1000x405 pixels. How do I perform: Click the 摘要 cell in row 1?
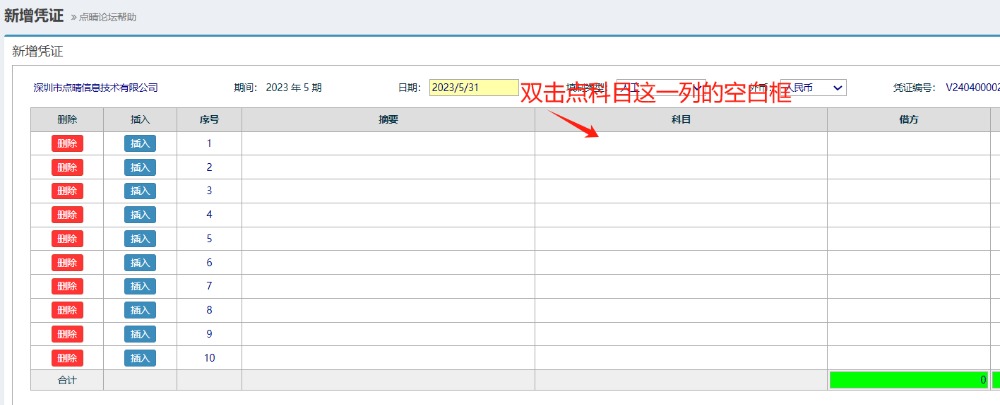click(388, 143)
